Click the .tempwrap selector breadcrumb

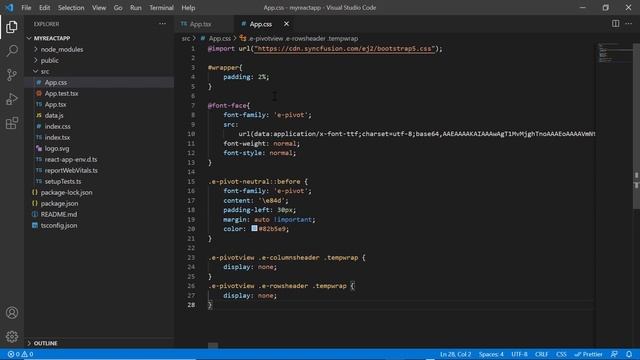(303, 38)
